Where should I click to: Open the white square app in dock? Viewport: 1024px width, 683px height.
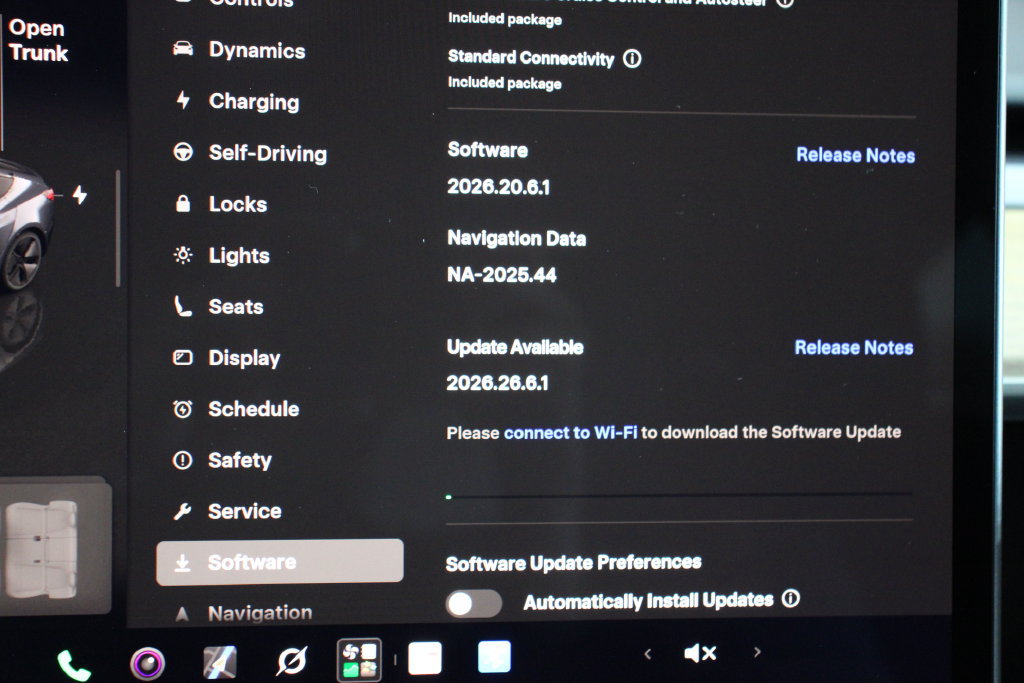(424, 658)
